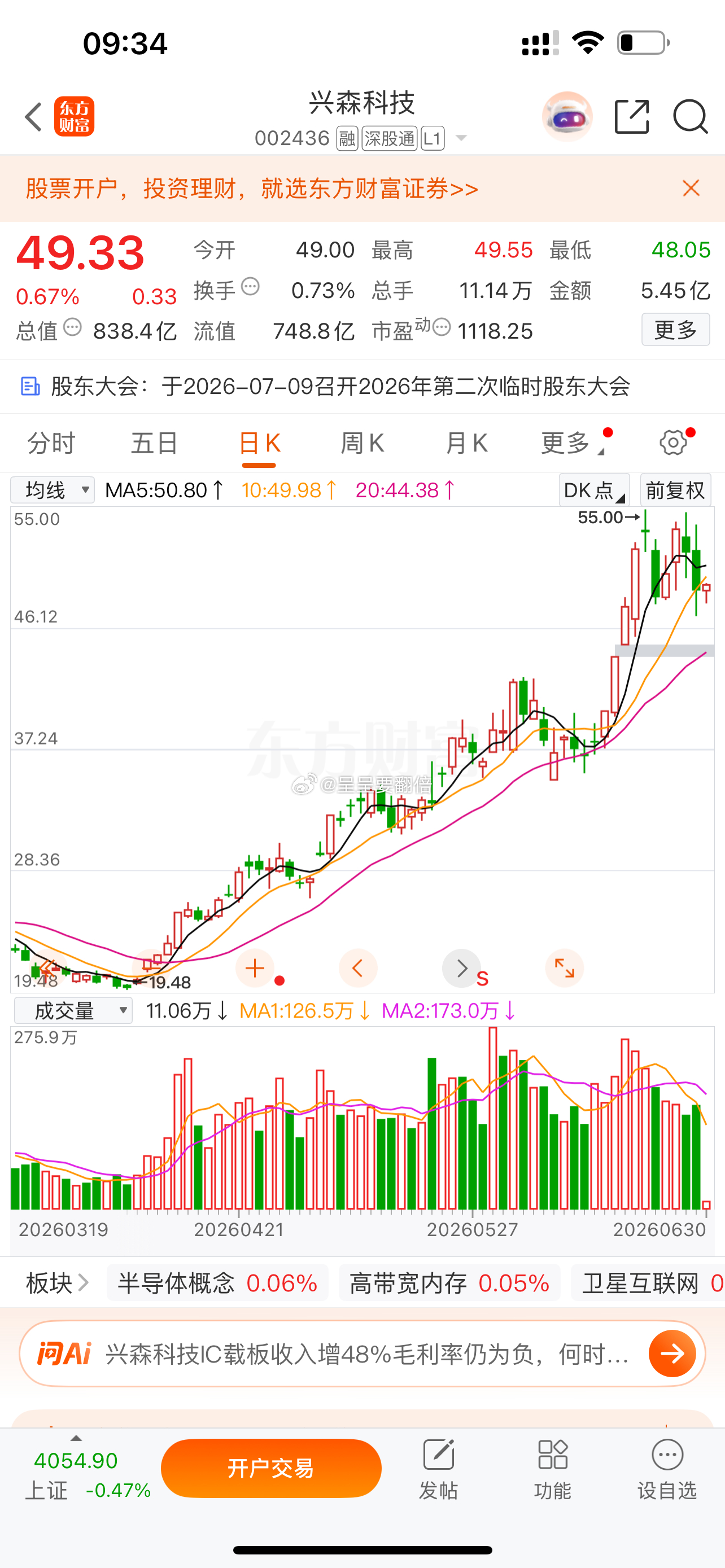Tap the 换手 info bubble icon
725x1568 pixels.
(250, 286)
